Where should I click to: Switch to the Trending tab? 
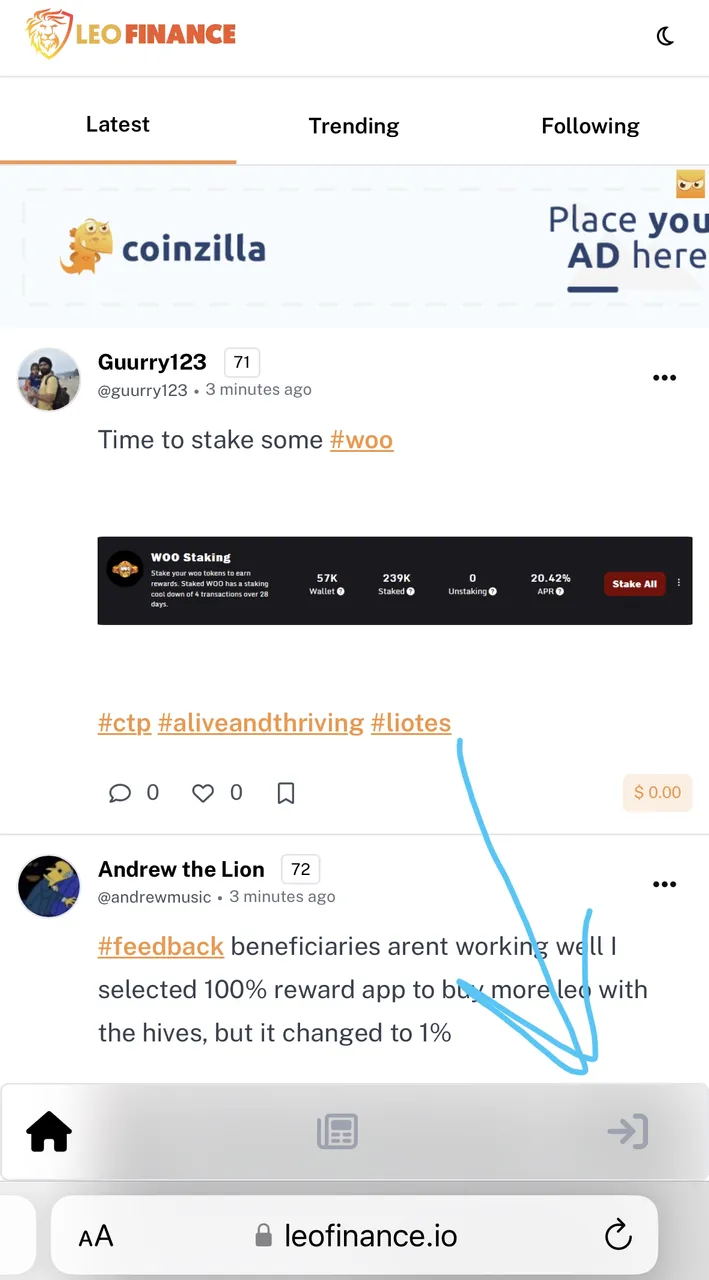[354, 126]
